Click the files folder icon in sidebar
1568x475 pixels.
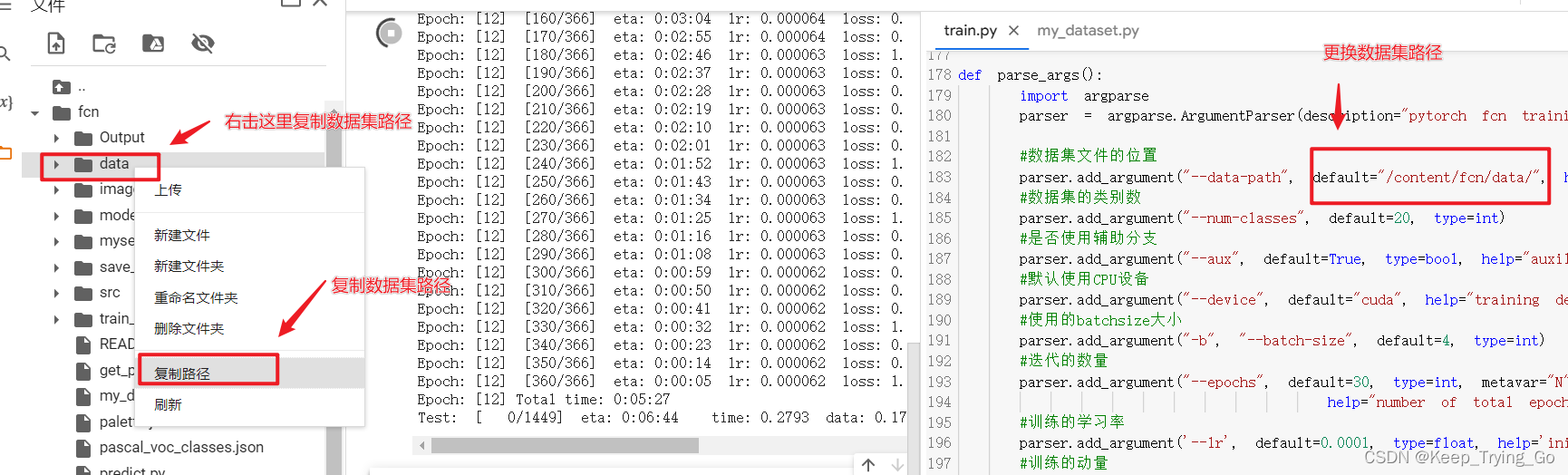coord(5,152)
